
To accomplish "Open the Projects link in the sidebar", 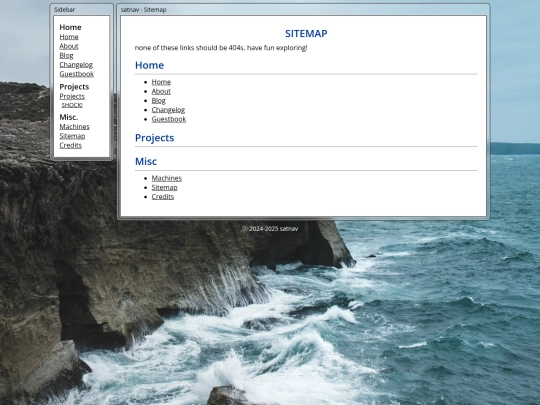I will point(72,96).
